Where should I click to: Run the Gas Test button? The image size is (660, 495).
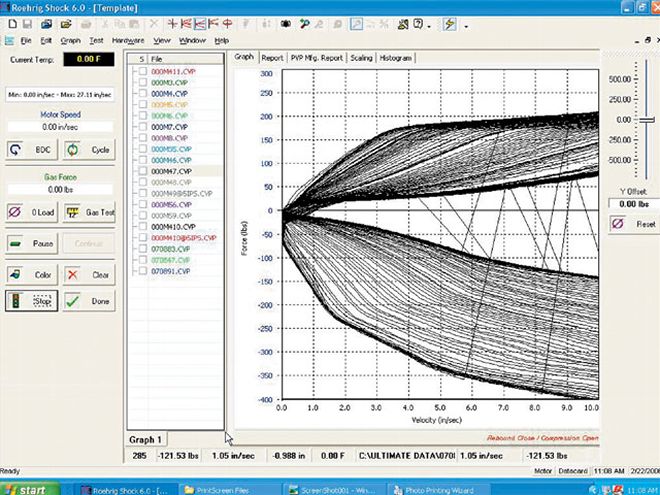[89, 212]
